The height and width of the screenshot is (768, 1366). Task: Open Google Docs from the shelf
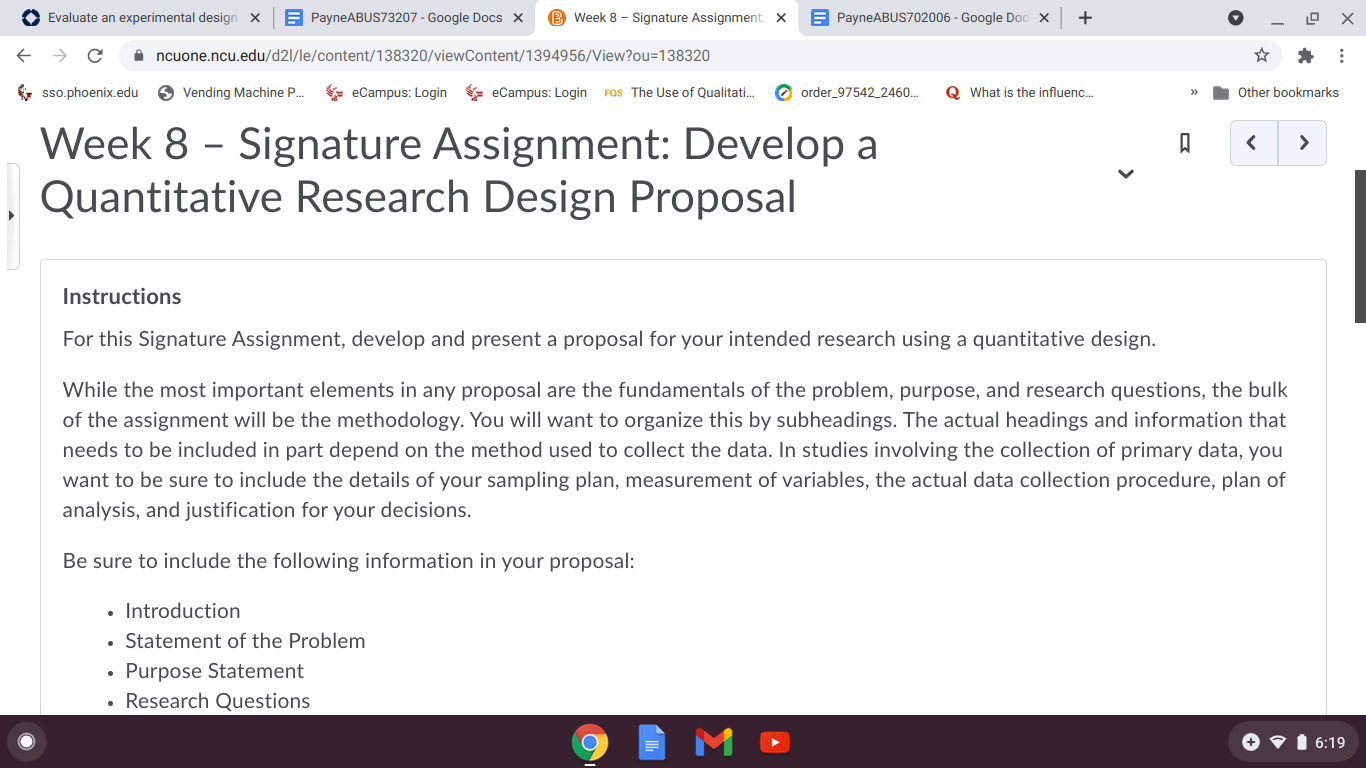(652, 742)
